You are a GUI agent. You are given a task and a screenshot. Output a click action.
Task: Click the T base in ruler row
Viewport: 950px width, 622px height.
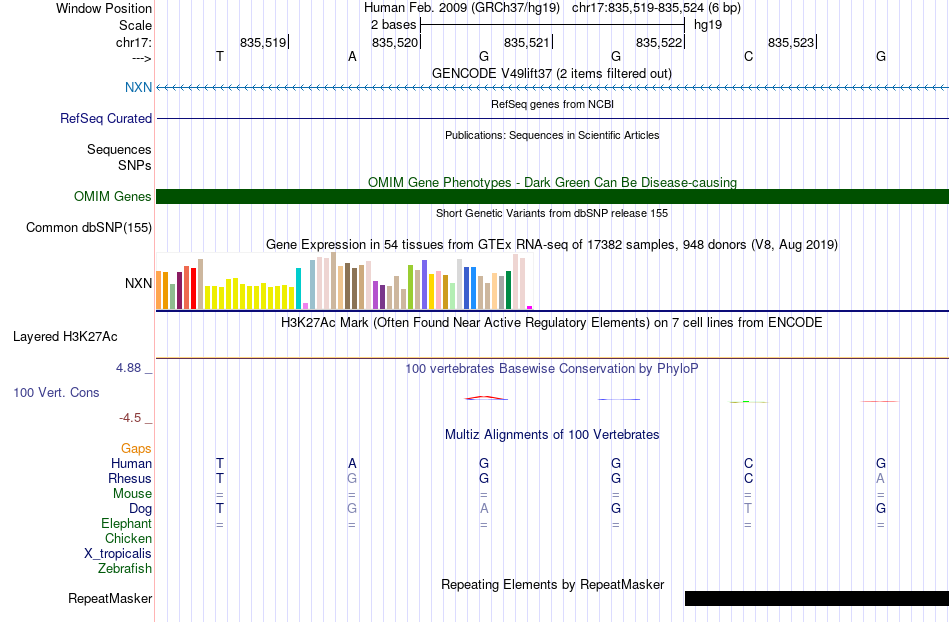pyautogui.click(x=220, y=56)
